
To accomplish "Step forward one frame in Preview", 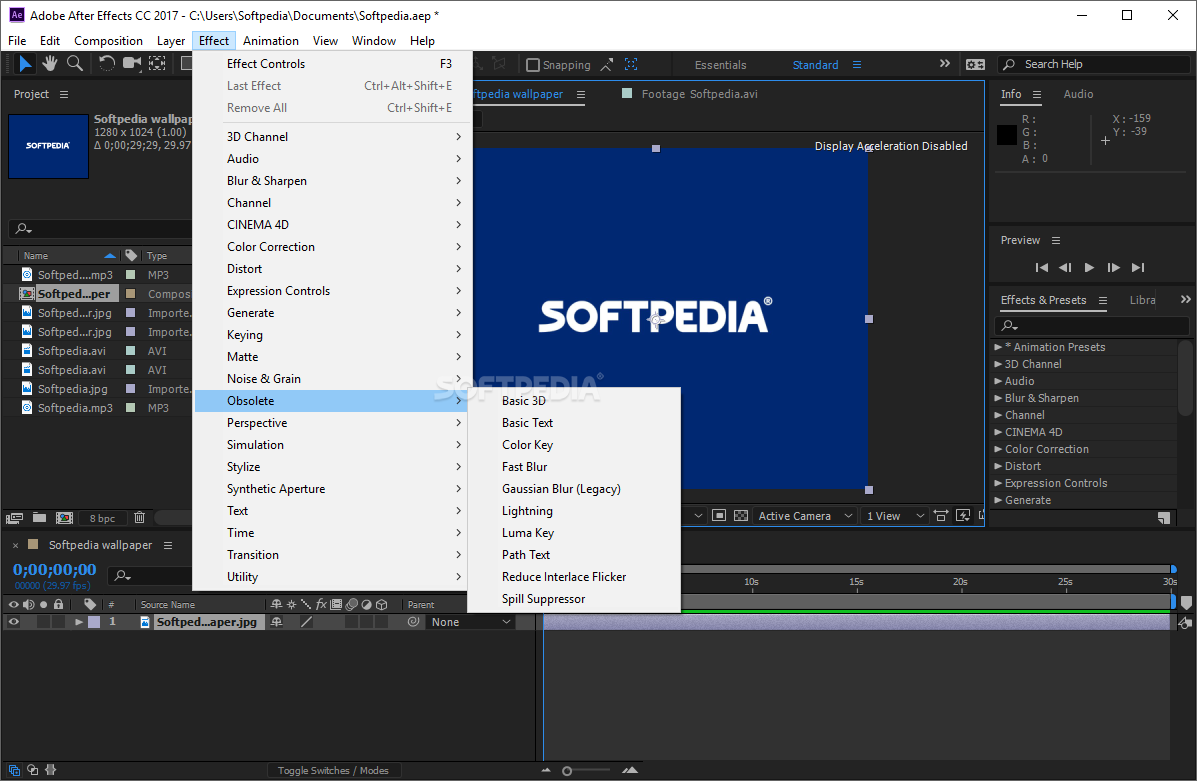I will (1114, 267).
